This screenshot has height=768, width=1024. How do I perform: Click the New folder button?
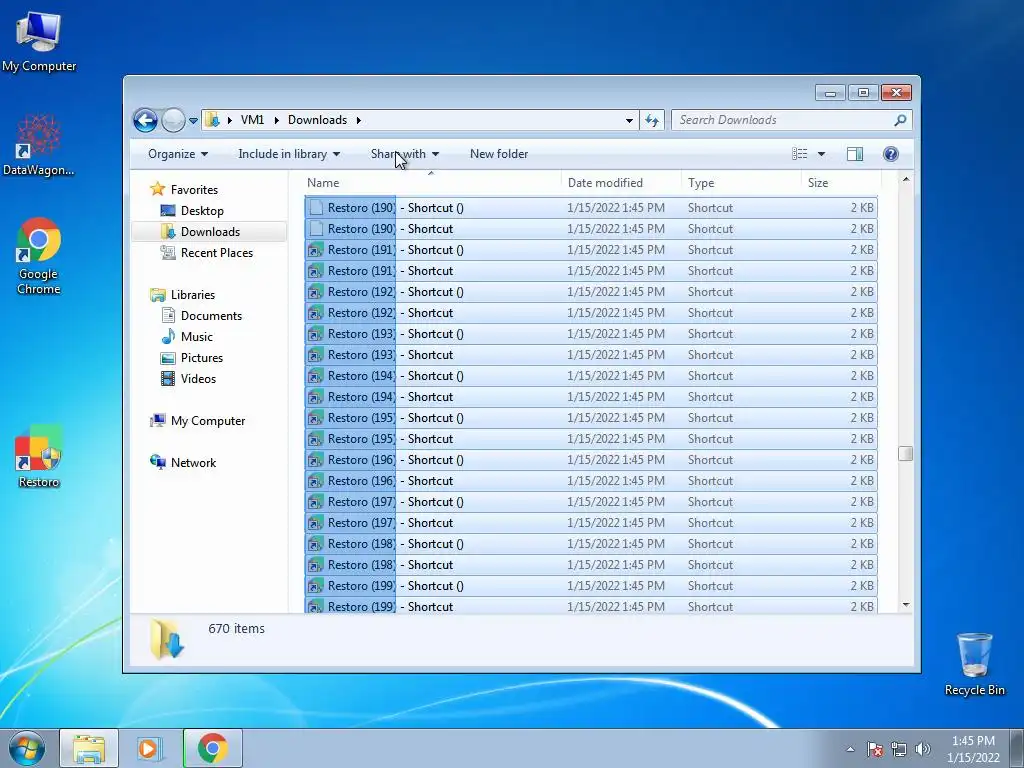499,154
